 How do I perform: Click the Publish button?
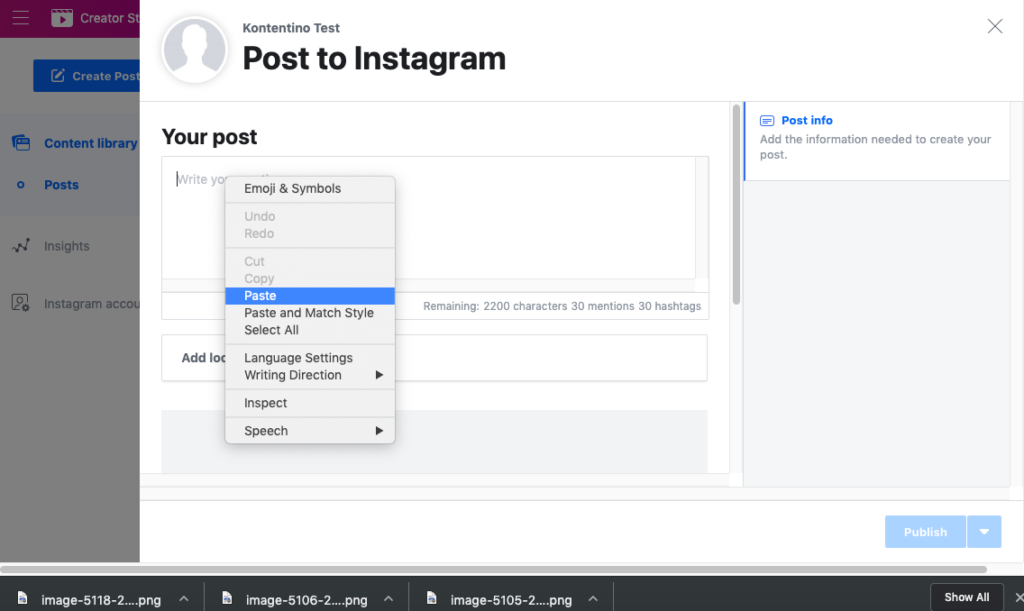point(925,531)
